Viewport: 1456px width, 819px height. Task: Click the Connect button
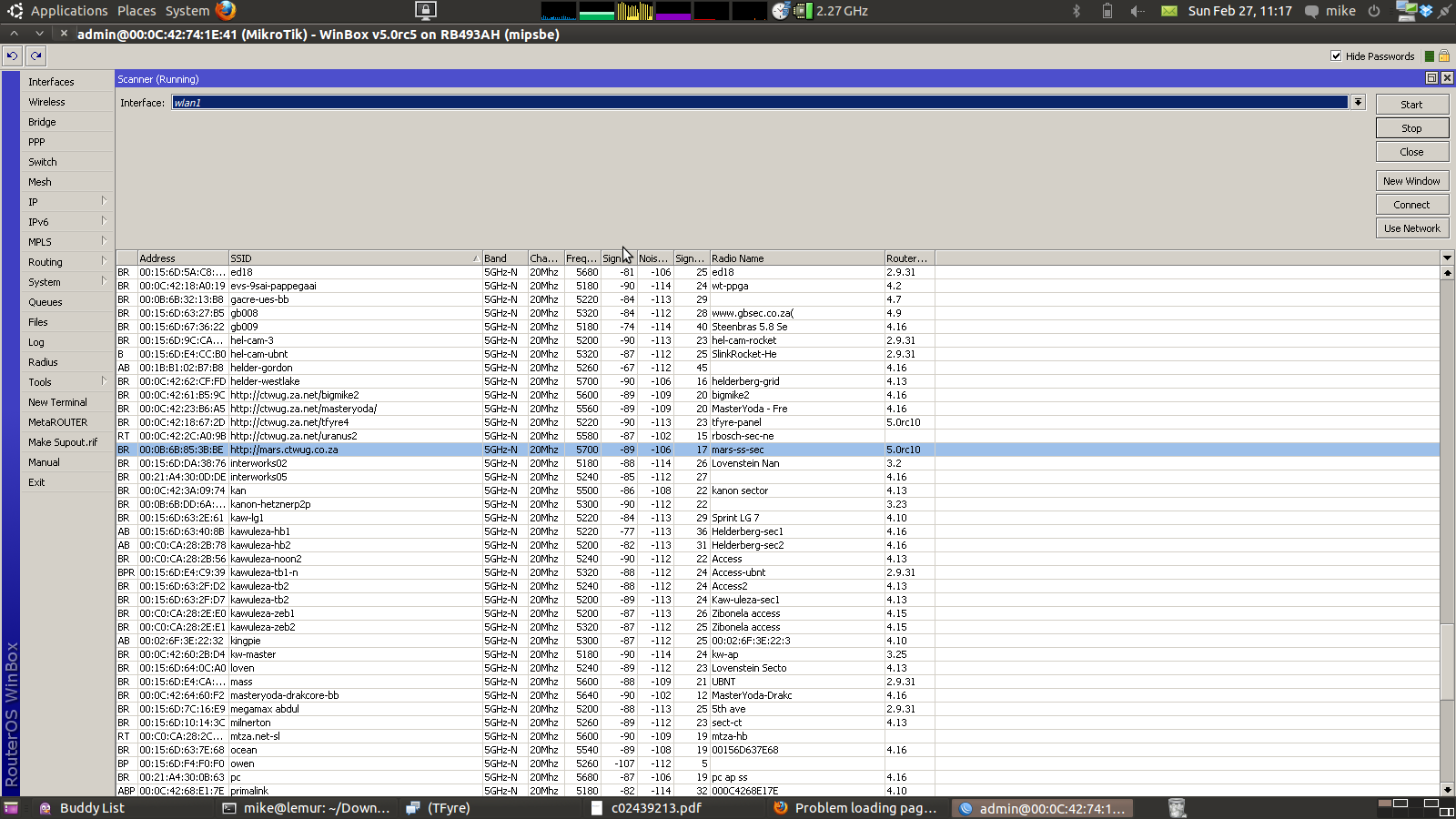[x=1412, y=205]
